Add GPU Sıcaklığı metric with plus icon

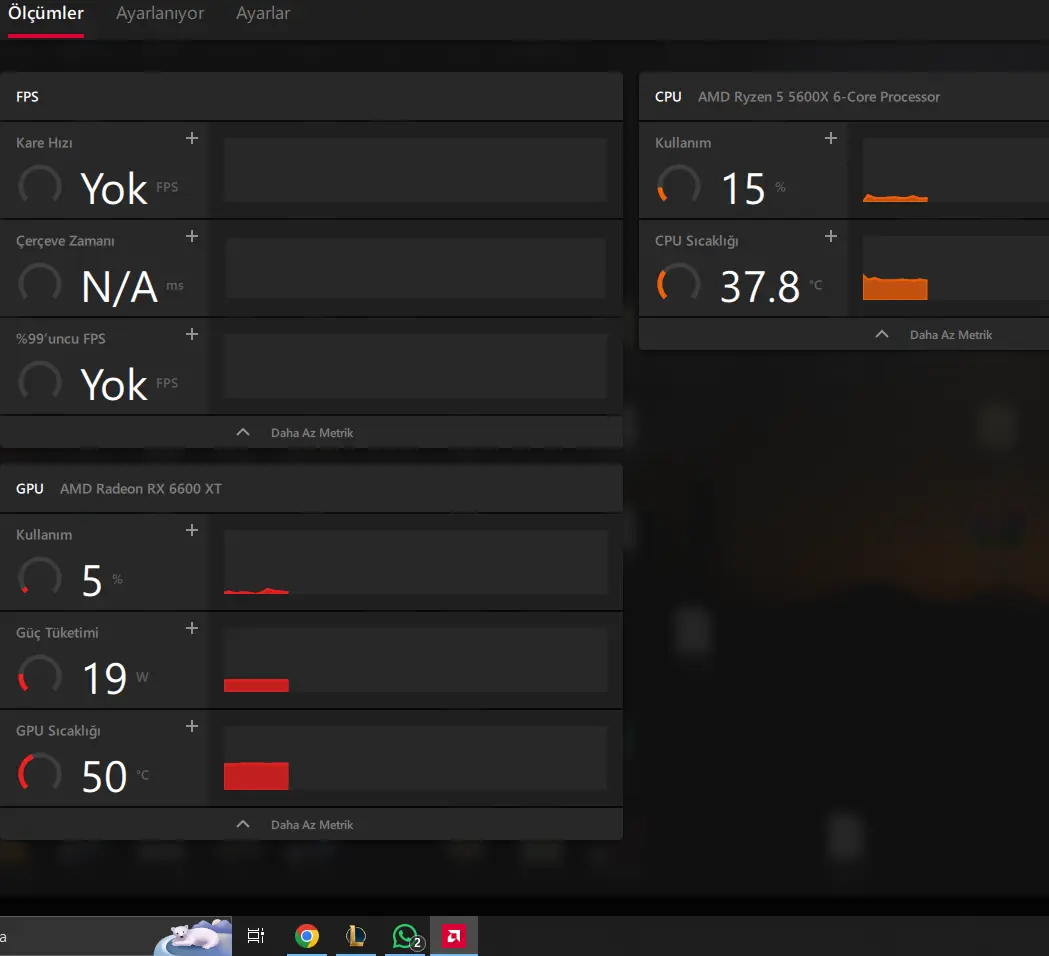192,726
